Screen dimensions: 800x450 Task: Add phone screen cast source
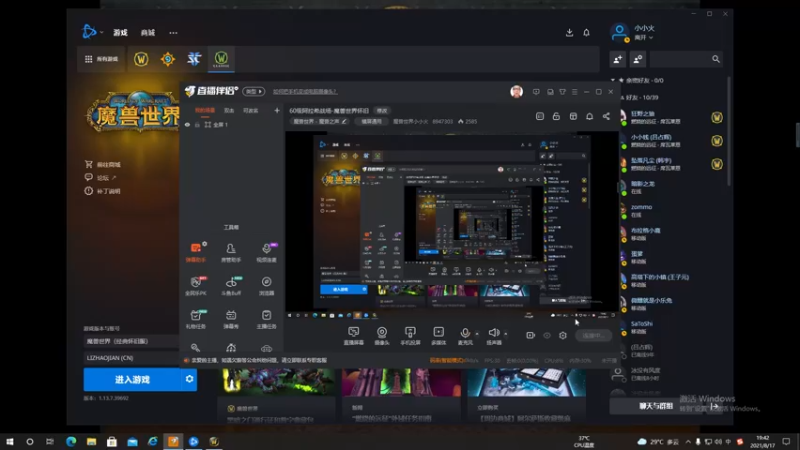(x=410, y=336)
